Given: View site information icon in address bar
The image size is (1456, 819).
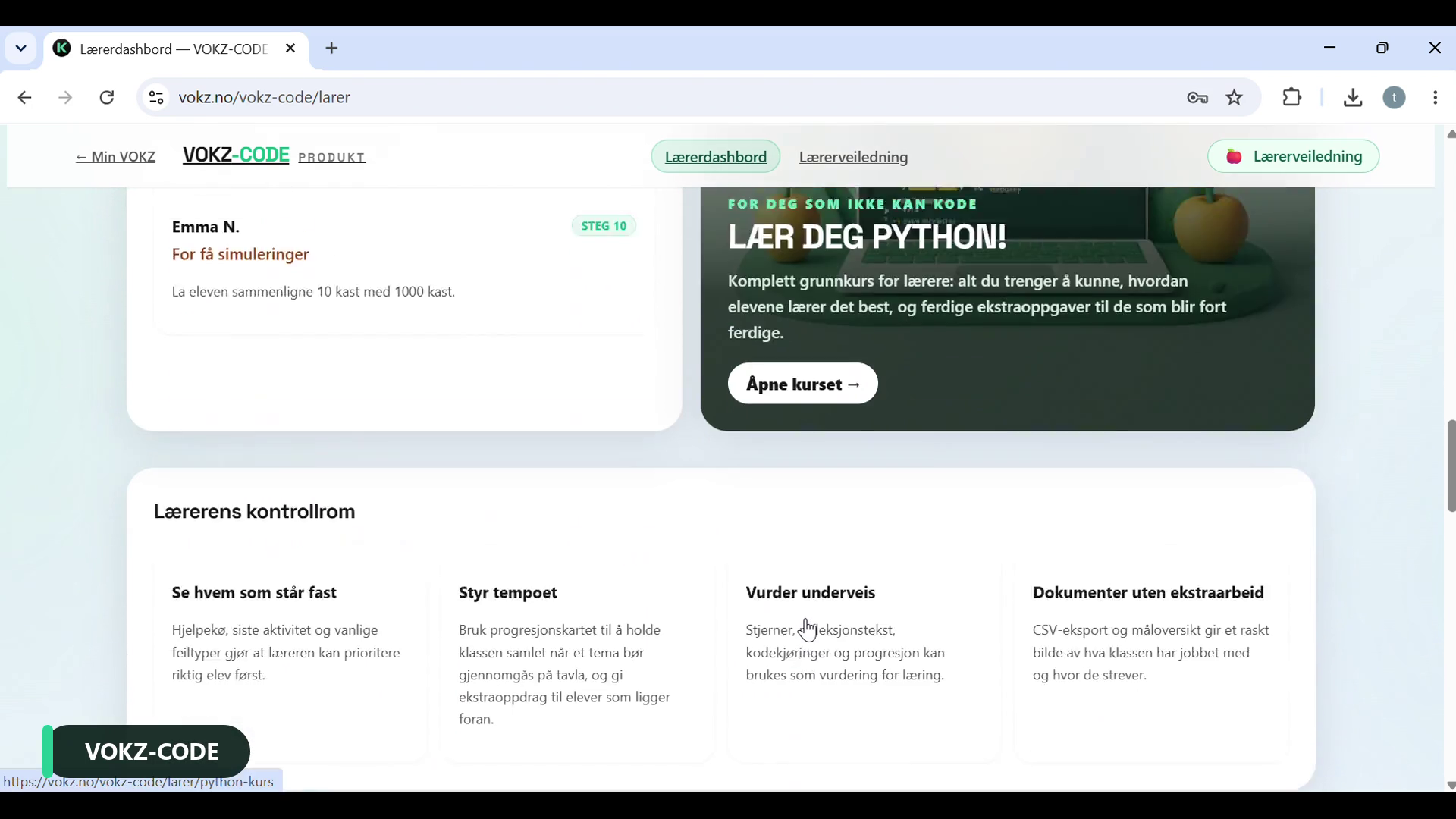Looking at the screenshot, I should point(156,98).
